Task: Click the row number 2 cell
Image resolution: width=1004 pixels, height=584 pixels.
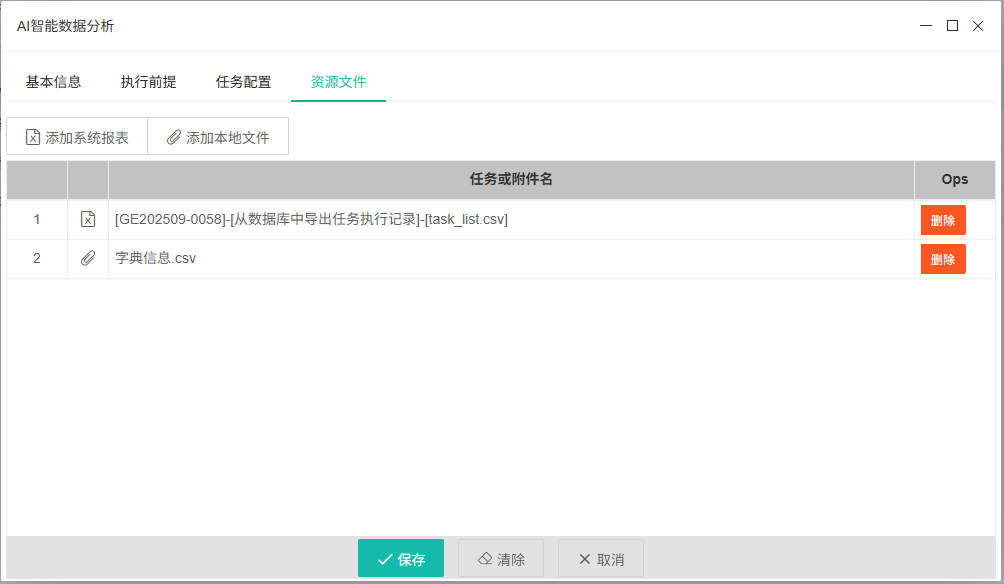Action: (37, 258)
